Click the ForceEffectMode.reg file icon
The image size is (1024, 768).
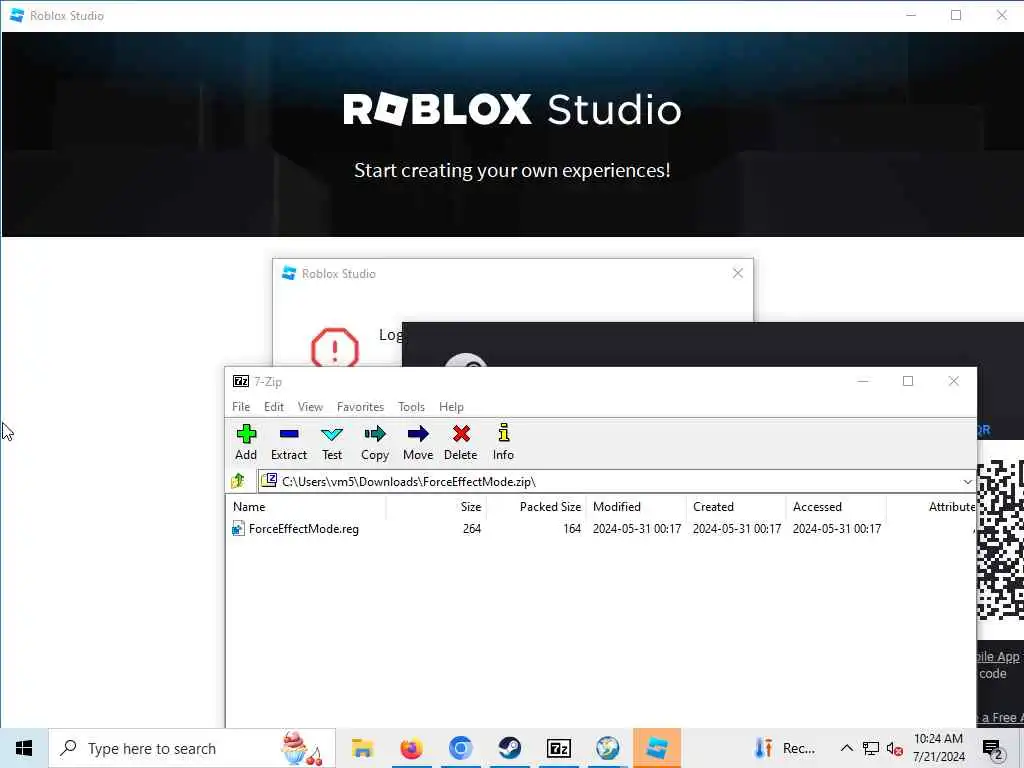[238, 529]
